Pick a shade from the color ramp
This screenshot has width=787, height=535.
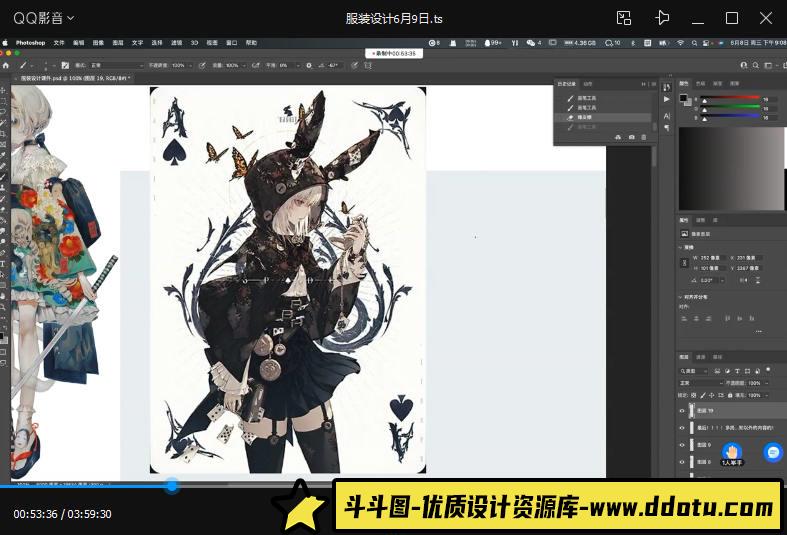click(x=731, y=169)
